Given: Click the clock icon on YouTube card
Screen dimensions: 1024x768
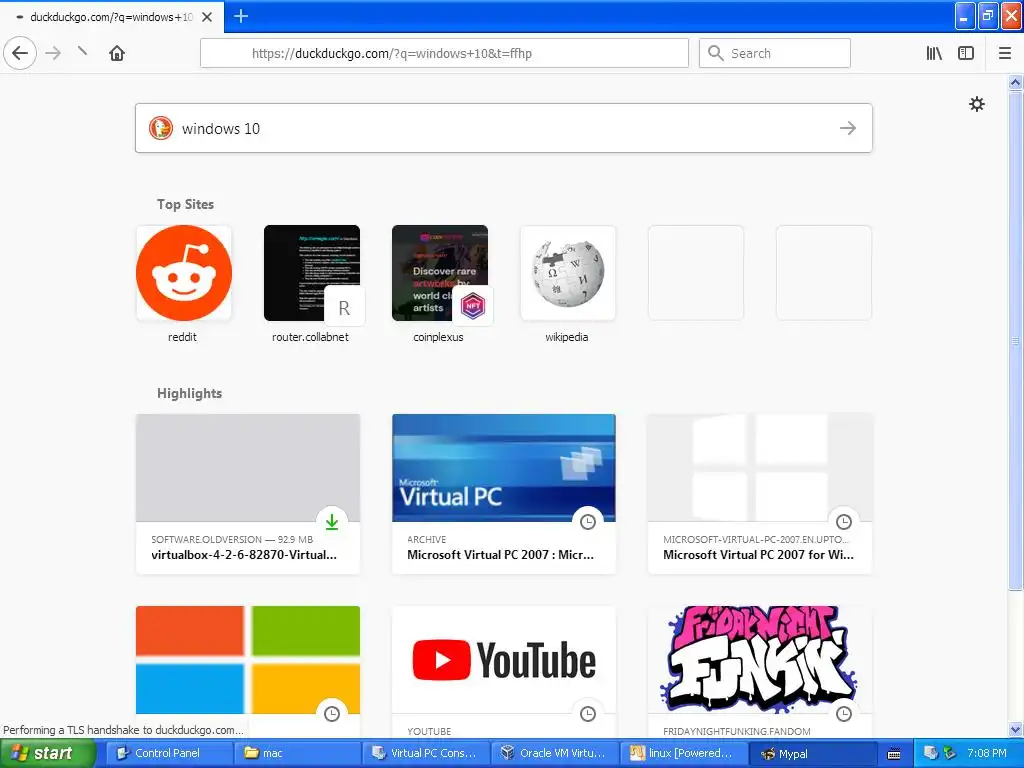Looking at the screenshot, I should 588,714.
